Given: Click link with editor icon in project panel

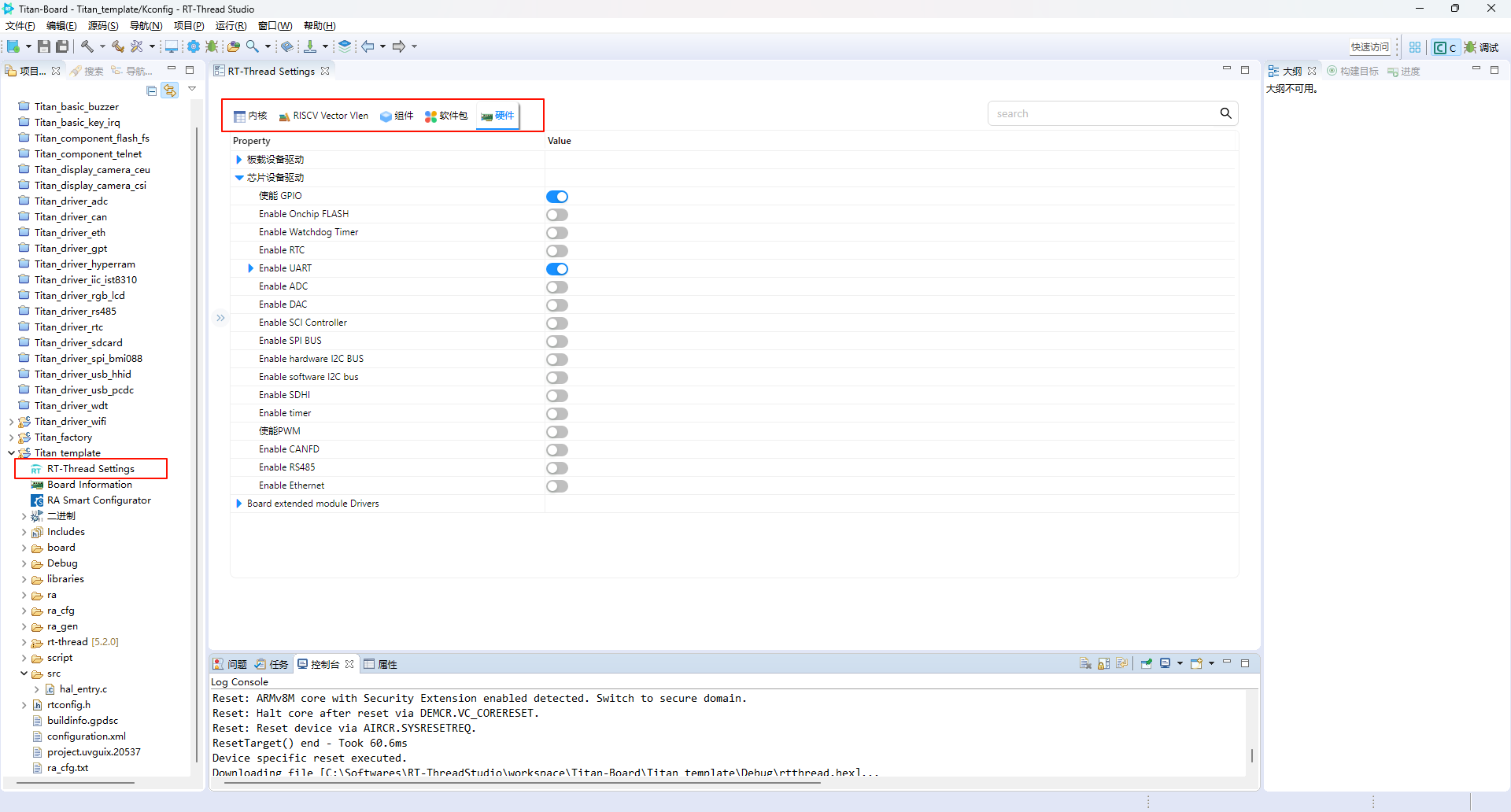Looking at the screenshot, I should (x=170, y=90).
